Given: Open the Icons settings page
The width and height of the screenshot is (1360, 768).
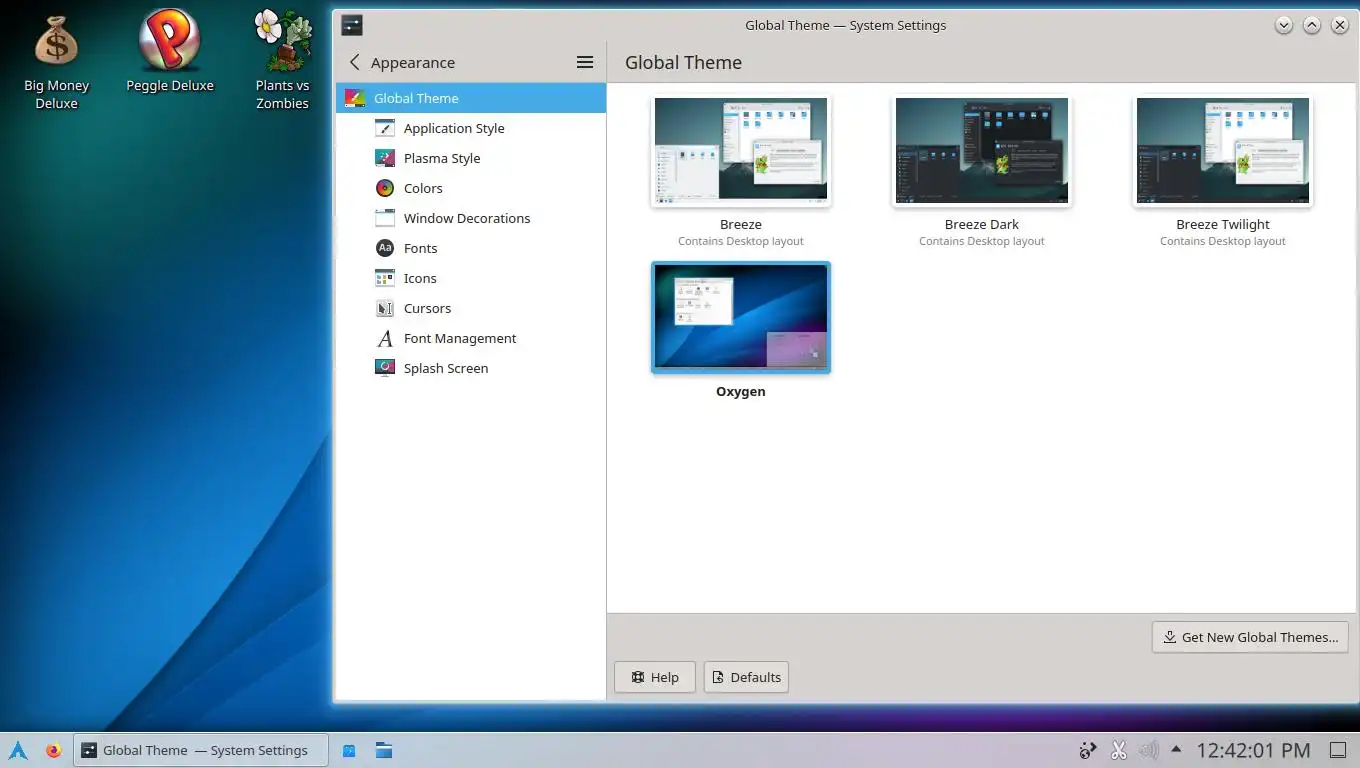Looking at the screenshot, I should click(x=470, y=278).
